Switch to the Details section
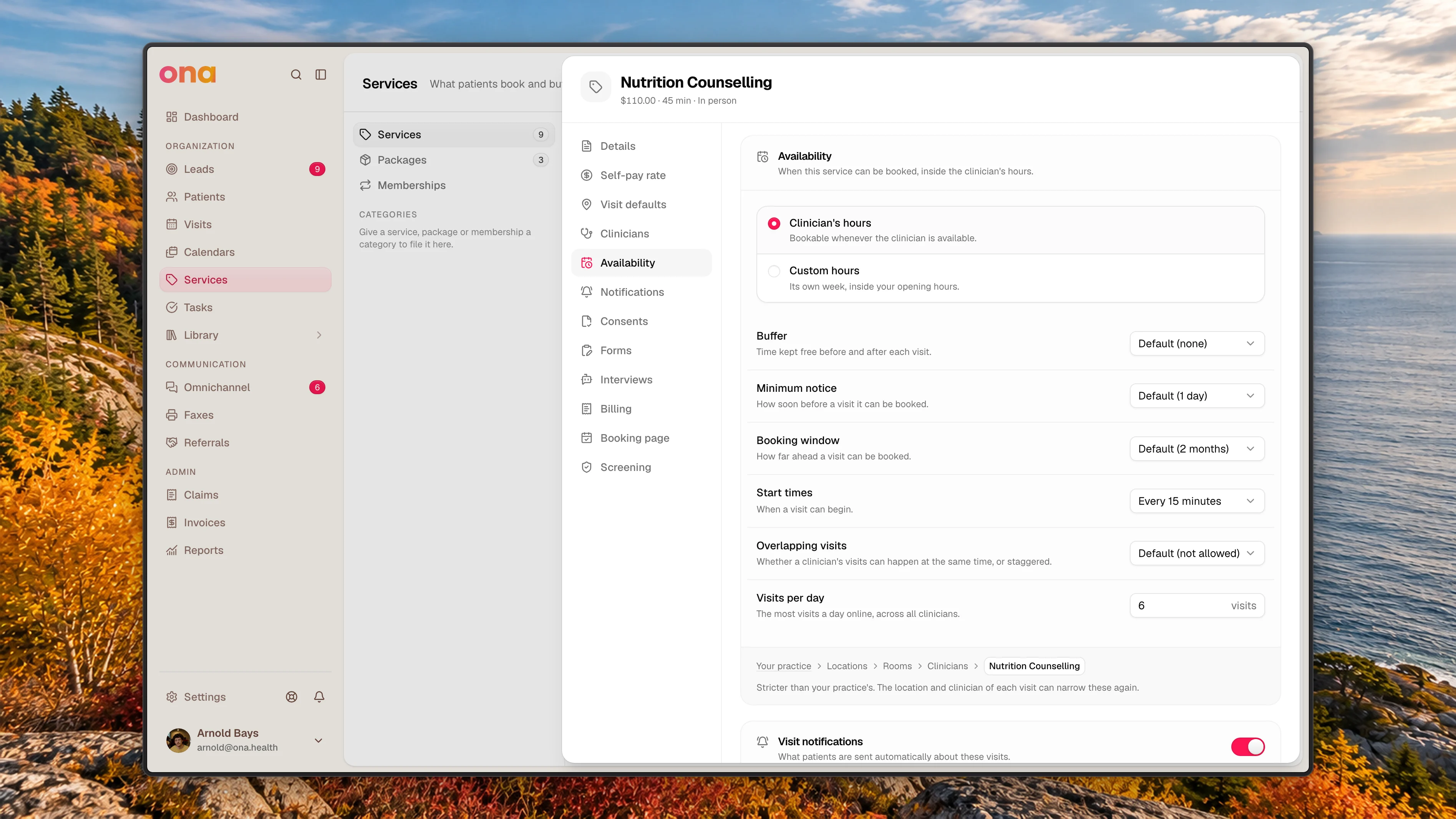 [x=642, y=146]
